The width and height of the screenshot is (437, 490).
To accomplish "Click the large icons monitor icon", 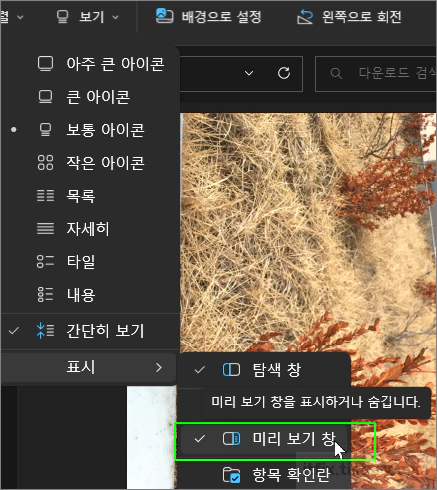I will click(x=45, y=97).
